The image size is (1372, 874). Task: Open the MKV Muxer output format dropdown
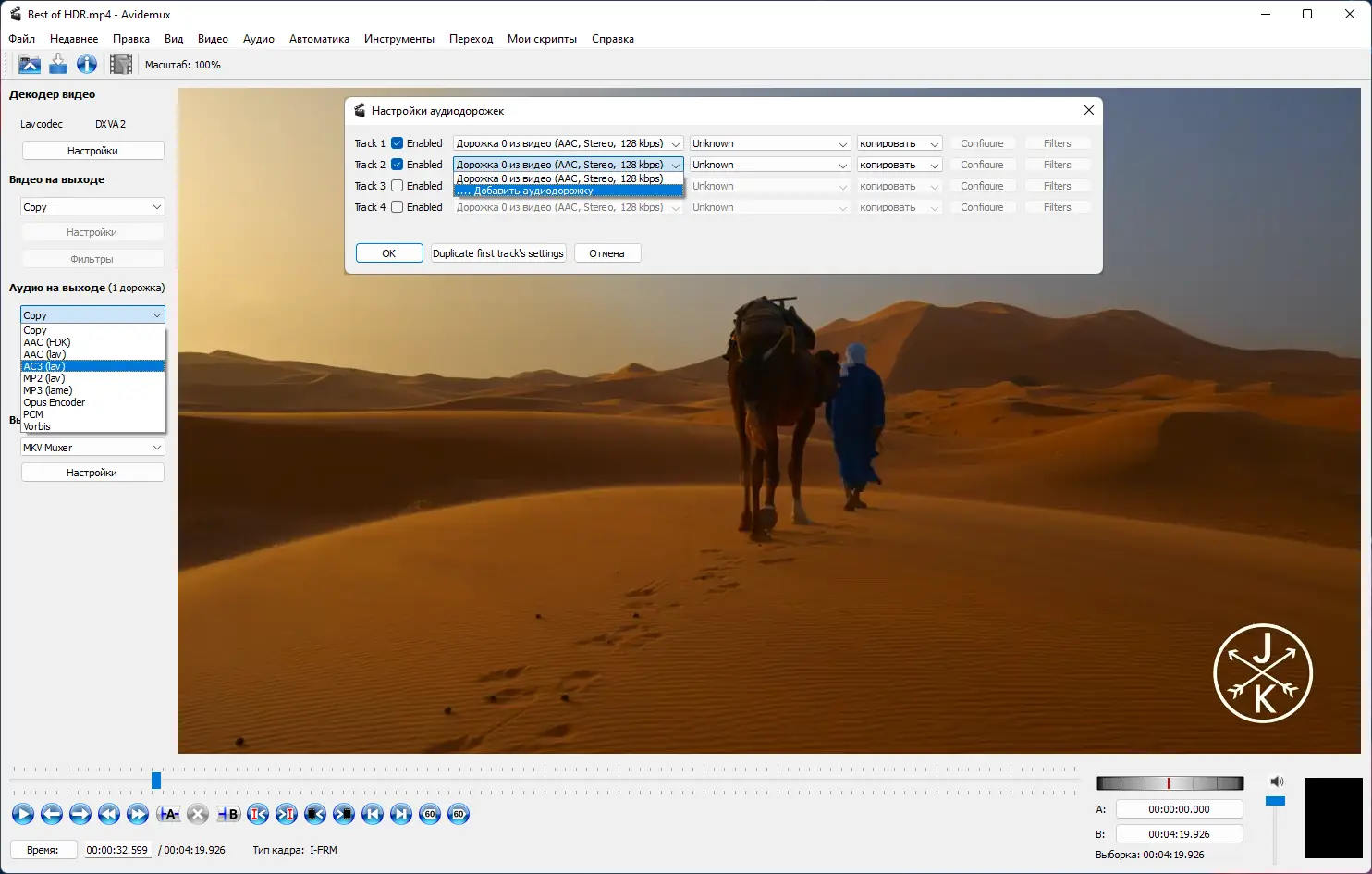pos(92,448)
